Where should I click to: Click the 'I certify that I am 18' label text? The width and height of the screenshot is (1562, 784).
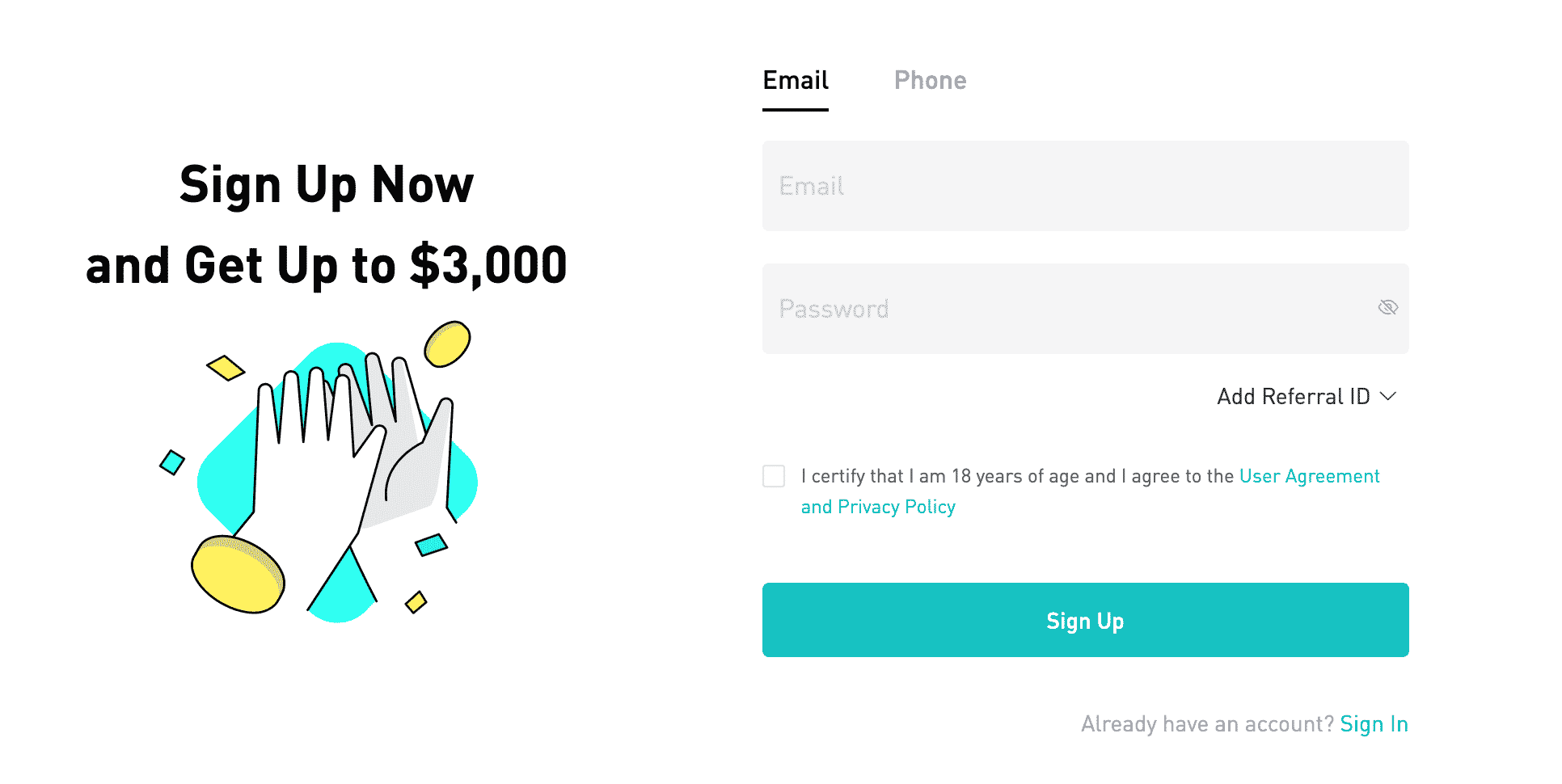[1017, 476]
